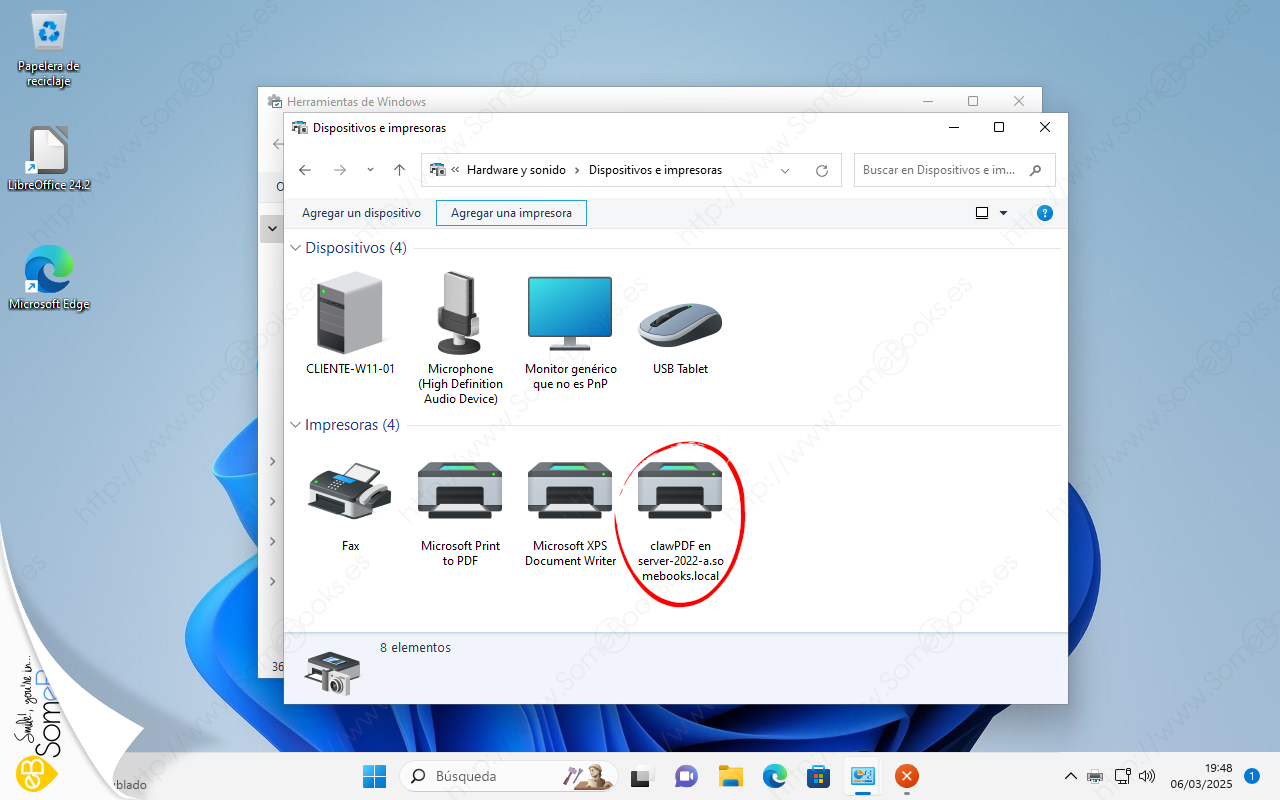Select the CLIENTE-W11-01 computer device
1280x800 pixels.
pyautogui.click(x=350, y=315)
